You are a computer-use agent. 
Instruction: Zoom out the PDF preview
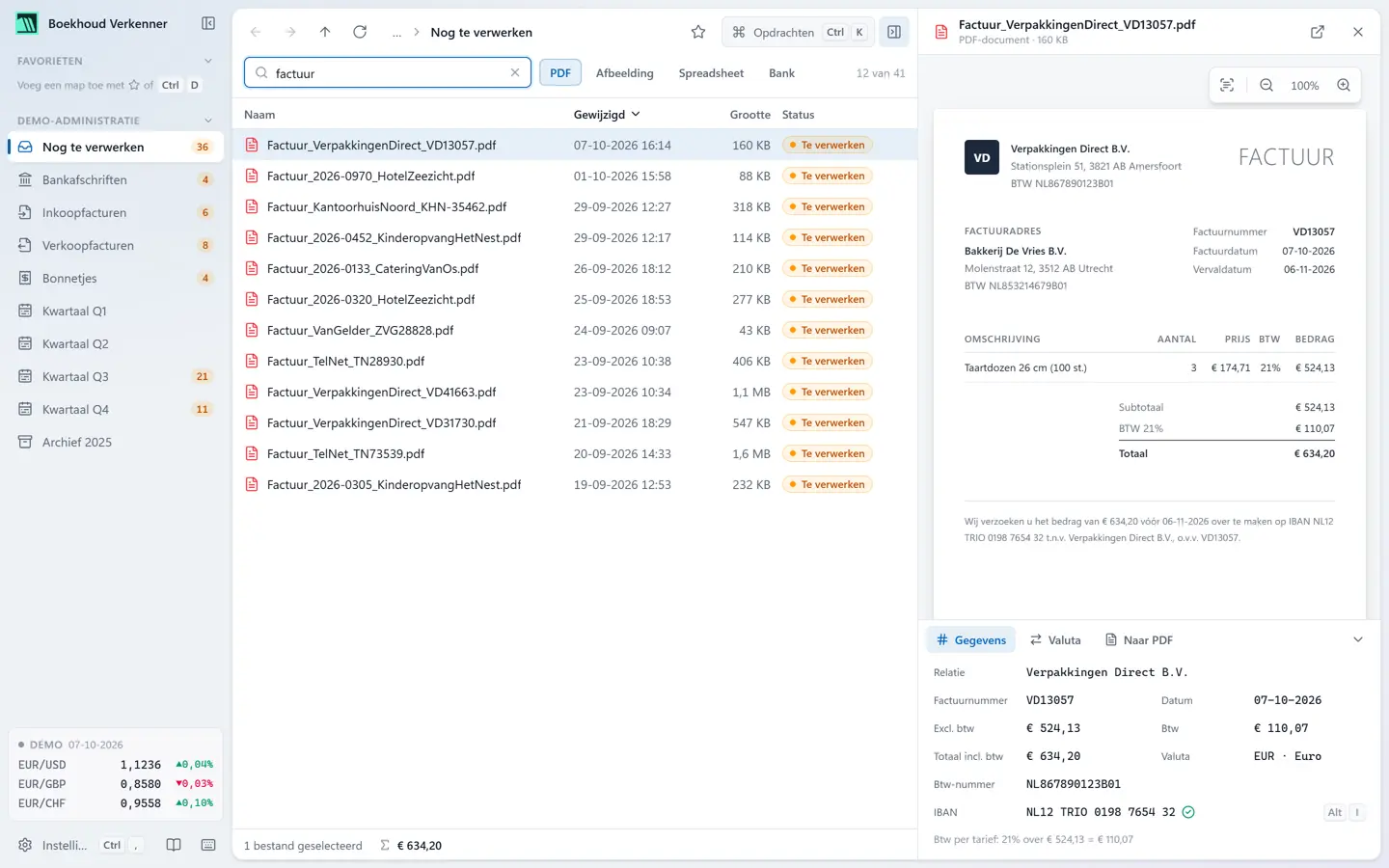[x=1266, y=85]
